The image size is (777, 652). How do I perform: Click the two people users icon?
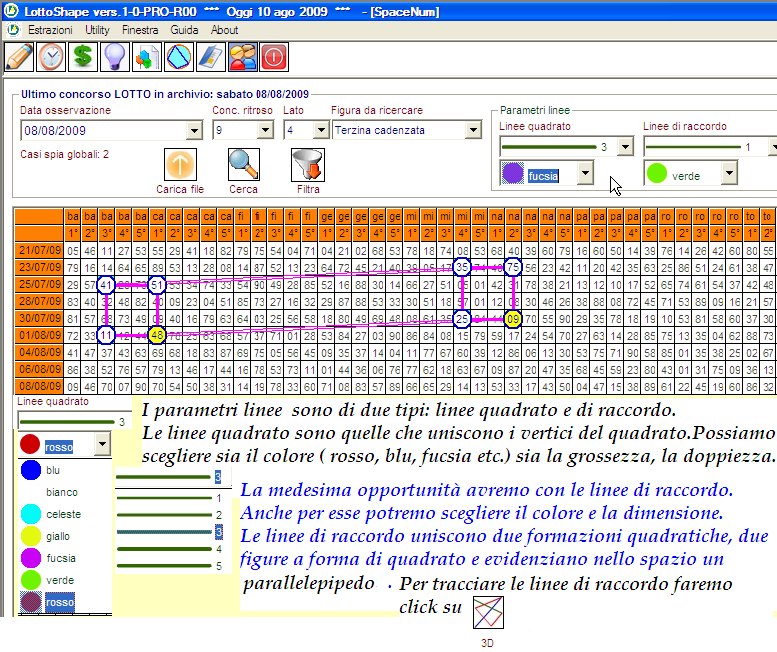coord(242,57)
